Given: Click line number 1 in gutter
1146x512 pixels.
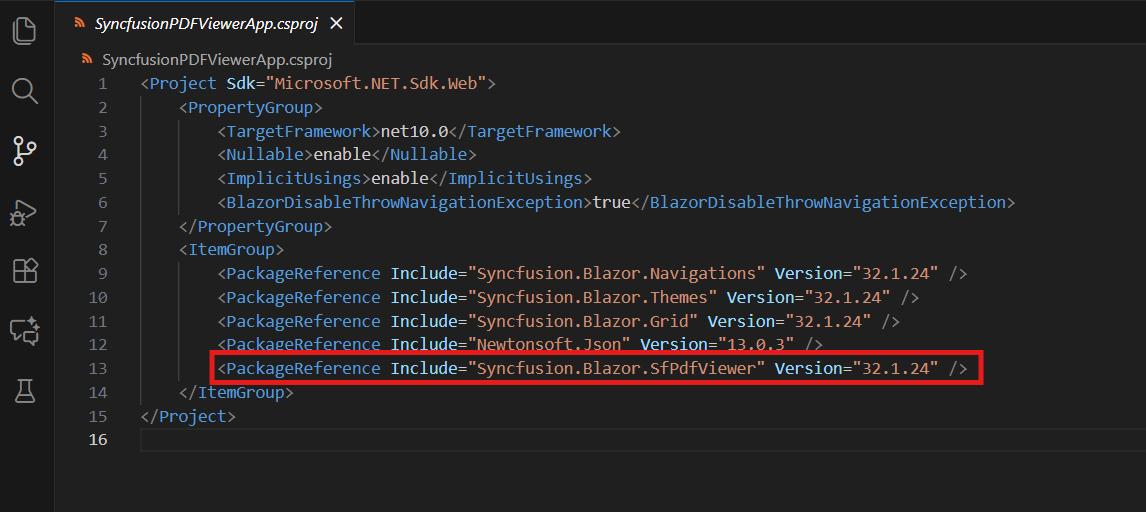Looking at the screenshot, I should point(102,83).
